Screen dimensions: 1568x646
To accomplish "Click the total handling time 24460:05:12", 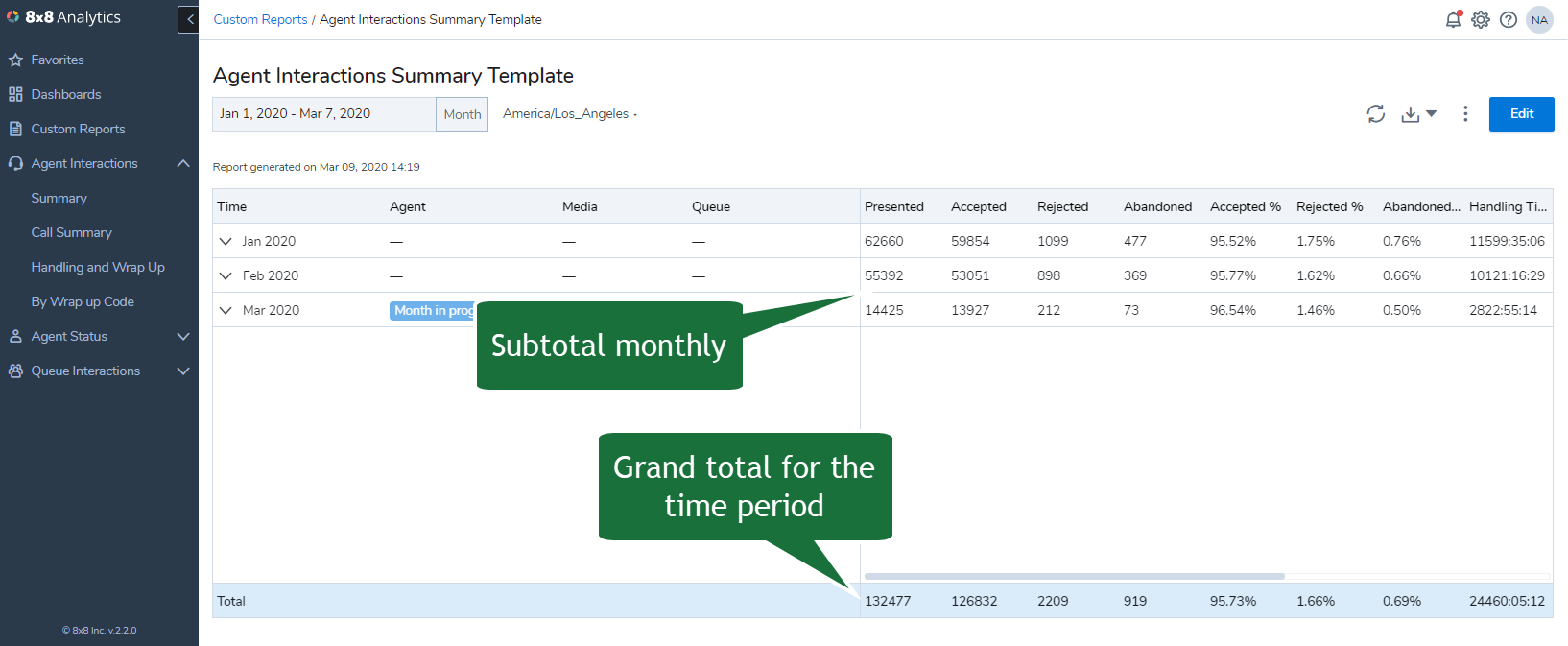I will click(1507, 601).
